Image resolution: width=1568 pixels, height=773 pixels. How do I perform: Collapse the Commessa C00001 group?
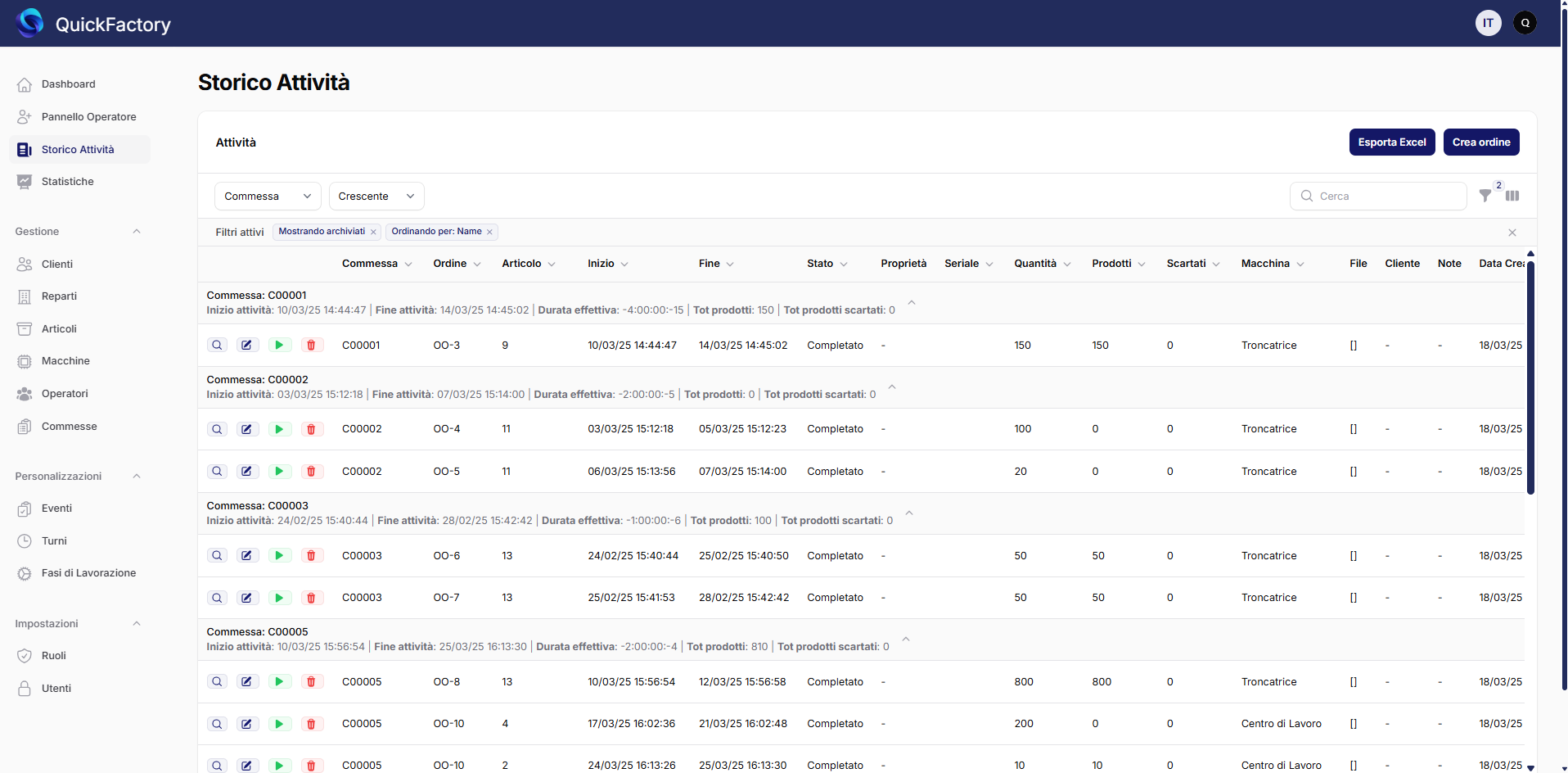912,303
